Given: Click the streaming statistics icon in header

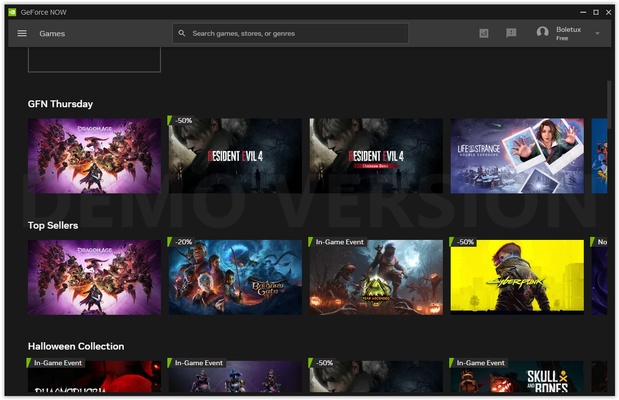Looking at the screenshot, I should (484, 33).
